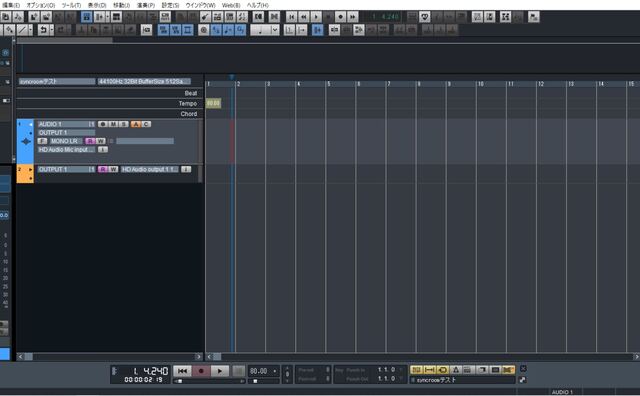Open the note value dropdown in second toolbar
Image resolution: width=640 pixels, height=396 pixels.
tap(275, 30)
